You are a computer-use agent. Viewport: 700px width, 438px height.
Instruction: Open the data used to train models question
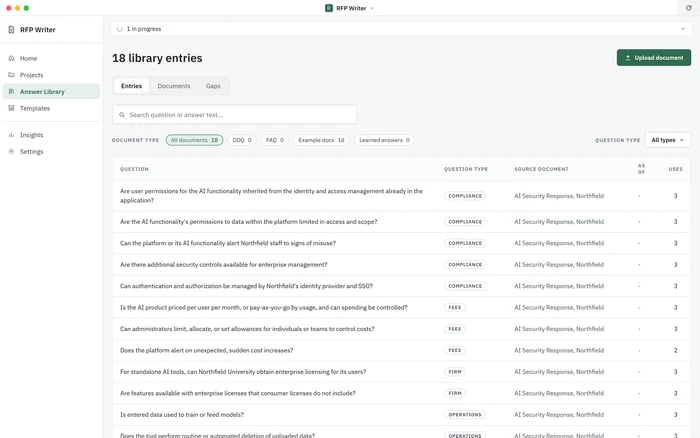coord(401,414)
